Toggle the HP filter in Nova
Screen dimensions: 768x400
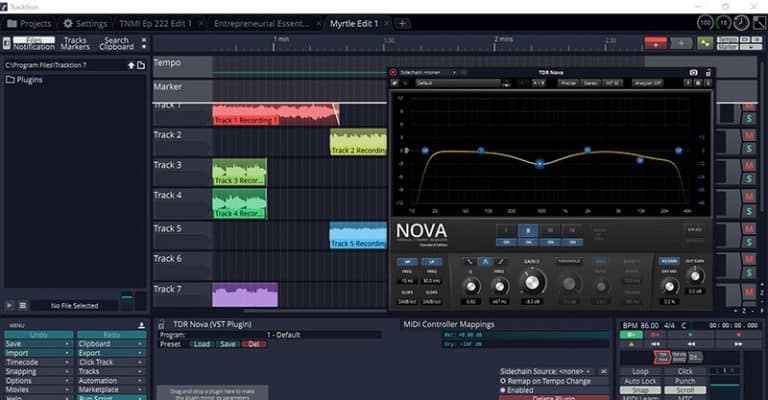407,262
